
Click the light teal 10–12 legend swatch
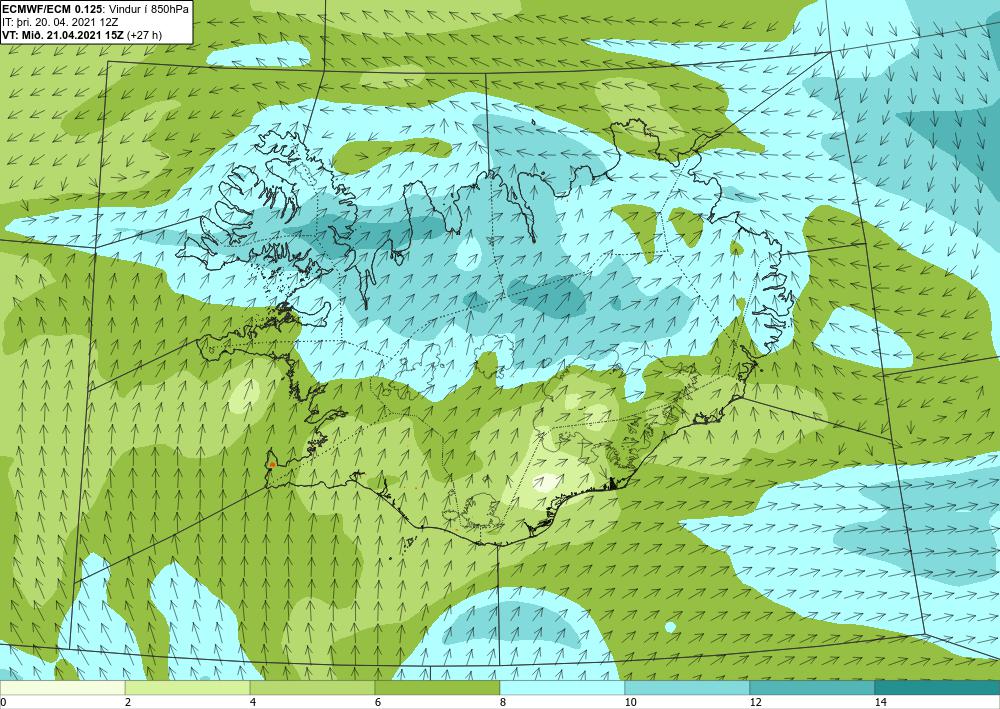pos(688,688)
